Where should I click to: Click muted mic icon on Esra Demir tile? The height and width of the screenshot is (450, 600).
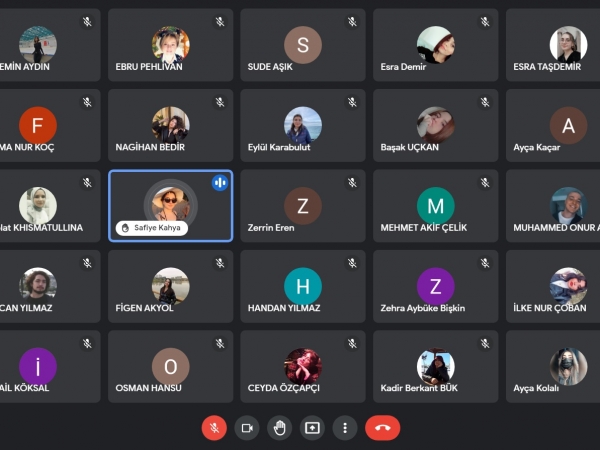485,22
